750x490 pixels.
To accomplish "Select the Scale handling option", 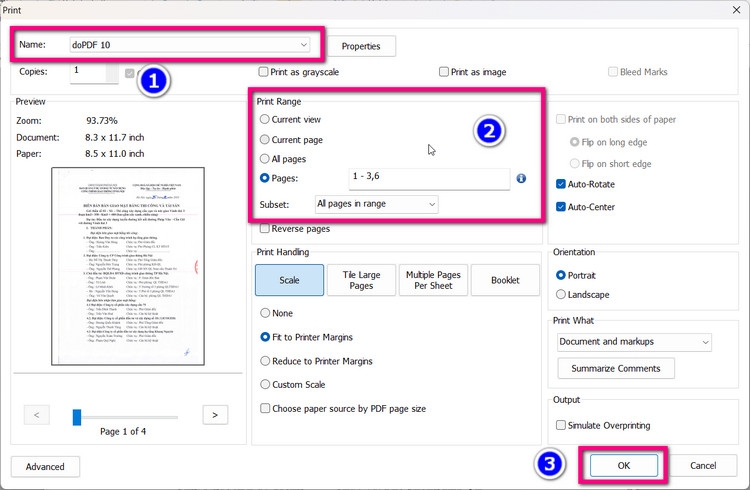I will click(x=289, y=280).
